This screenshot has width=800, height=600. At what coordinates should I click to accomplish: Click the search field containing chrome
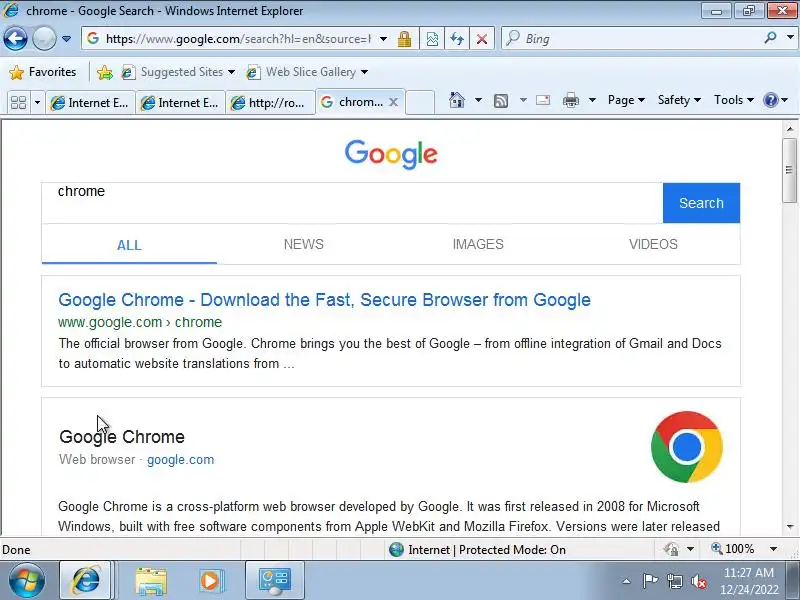(352, 203)
